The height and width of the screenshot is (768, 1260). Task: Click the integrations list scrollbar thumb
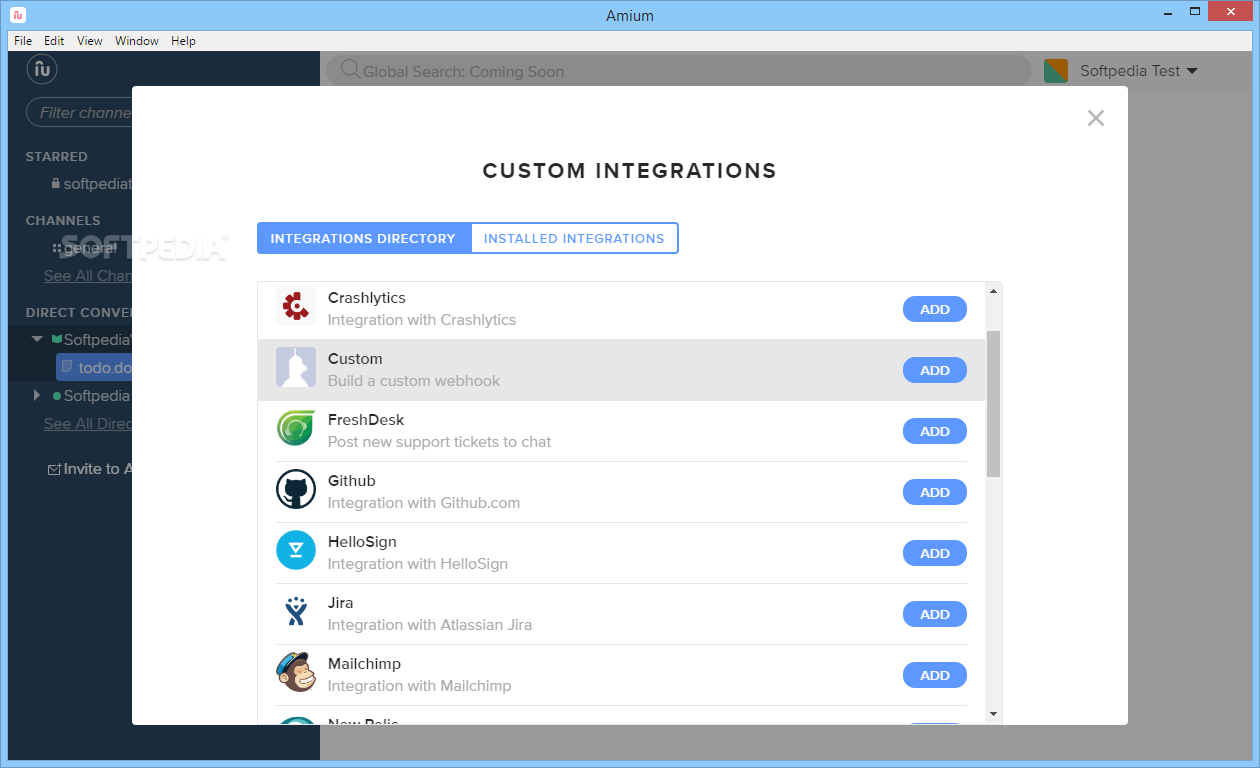point(993,404)
